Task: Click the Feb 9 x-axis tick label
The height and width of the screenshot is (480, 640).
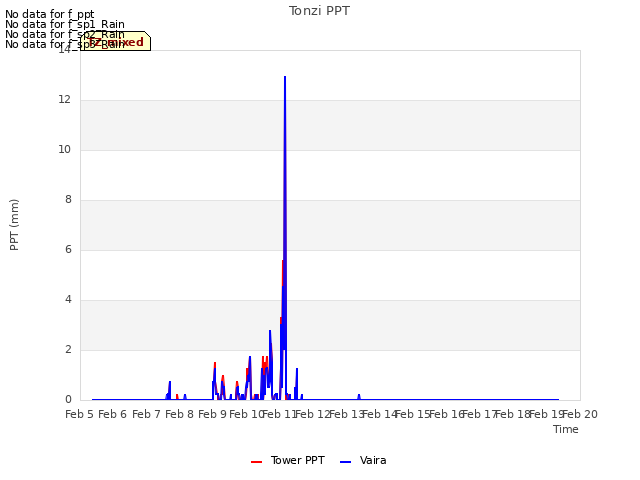Action: point(212,415)
